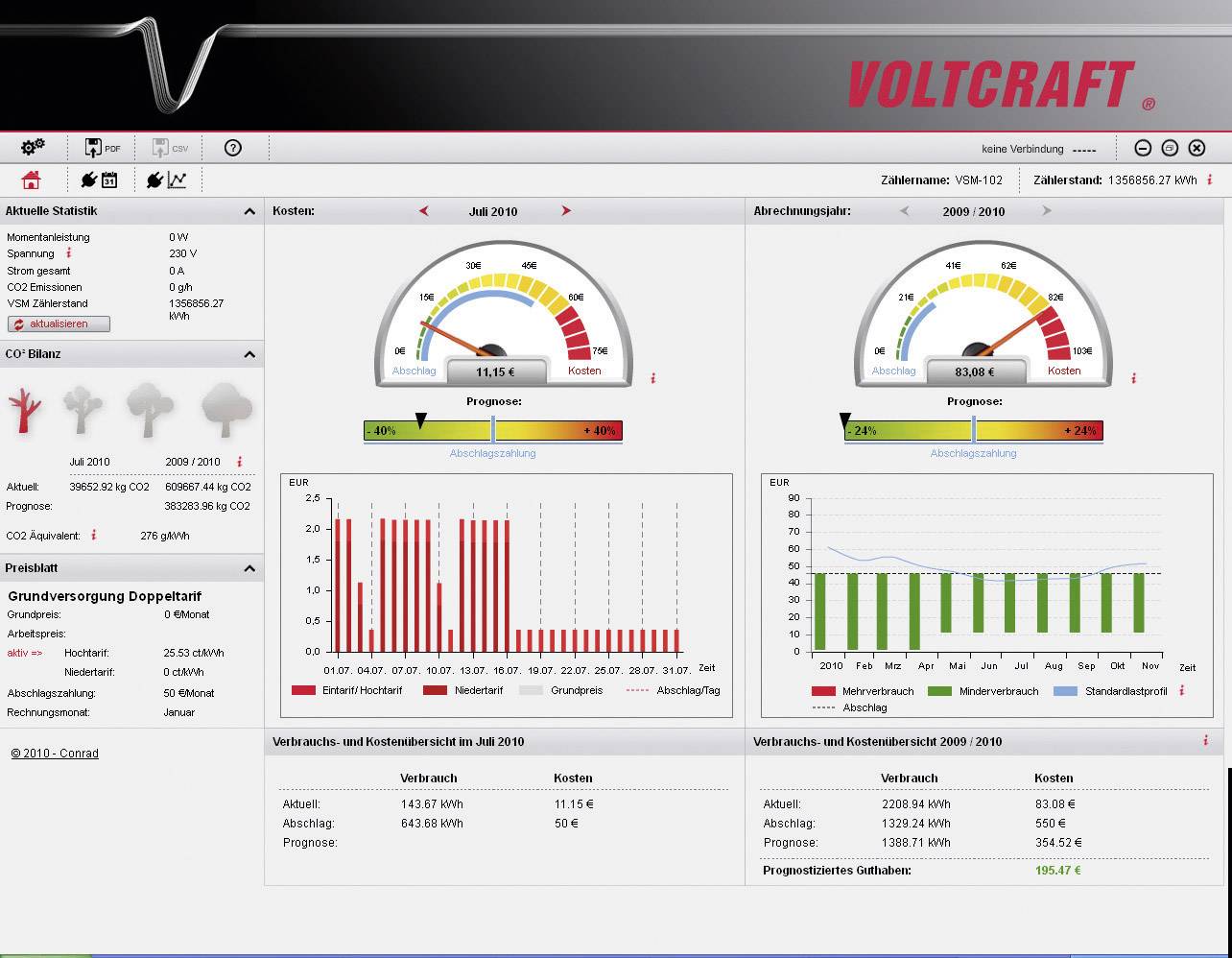
Task: Collapse the CO² Bilanz panel
Action: [x=249, y=354]
